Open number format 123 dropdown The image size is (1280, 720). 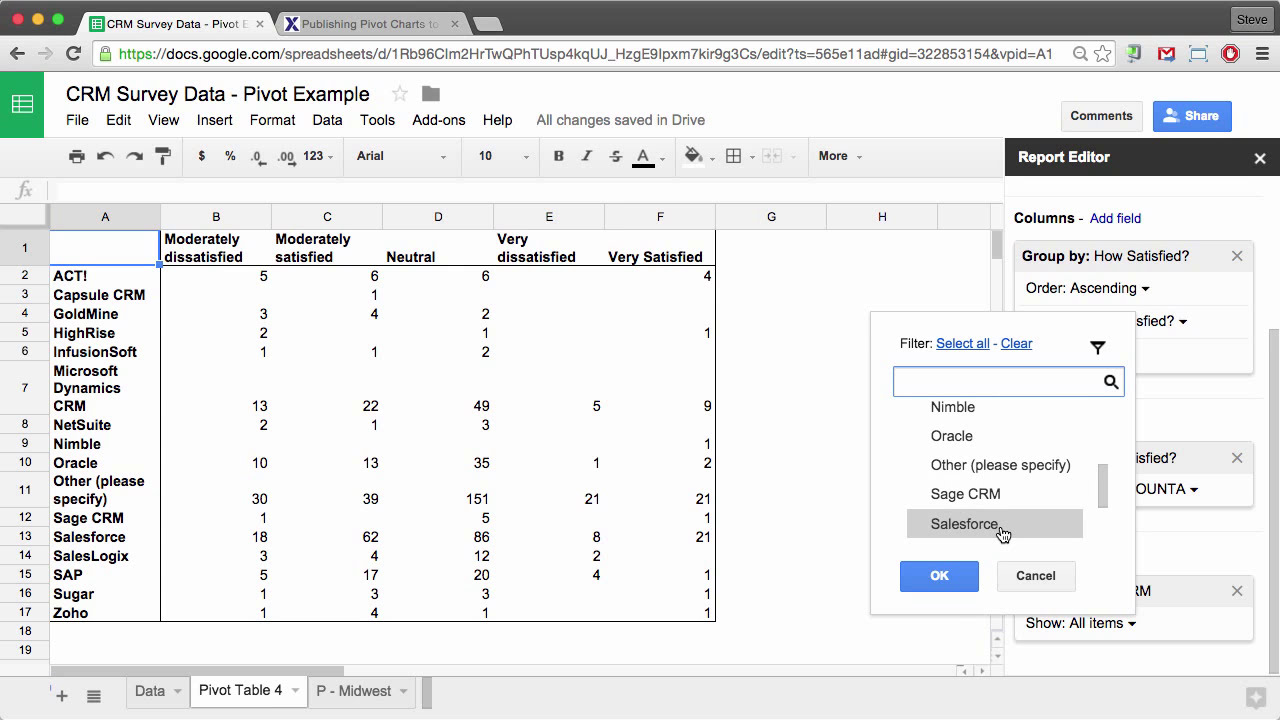[320, 156]
